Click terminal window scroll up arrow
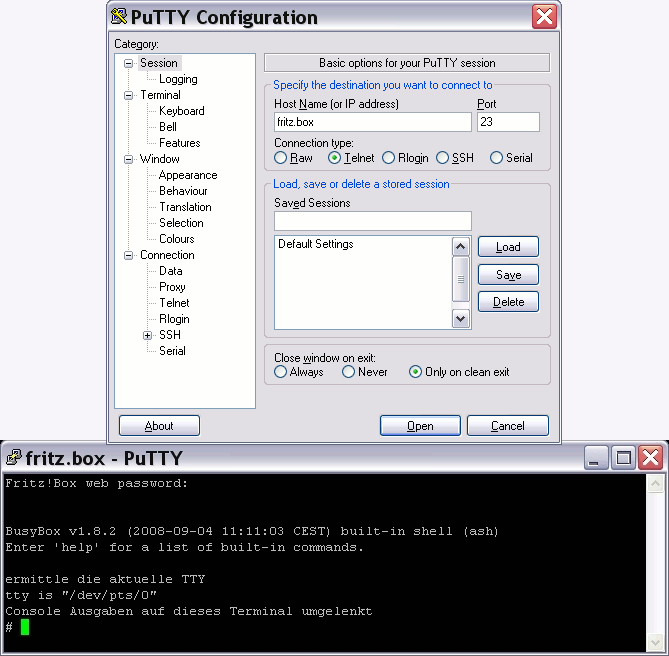Screen dimensions: 669x656 point(655,484)
